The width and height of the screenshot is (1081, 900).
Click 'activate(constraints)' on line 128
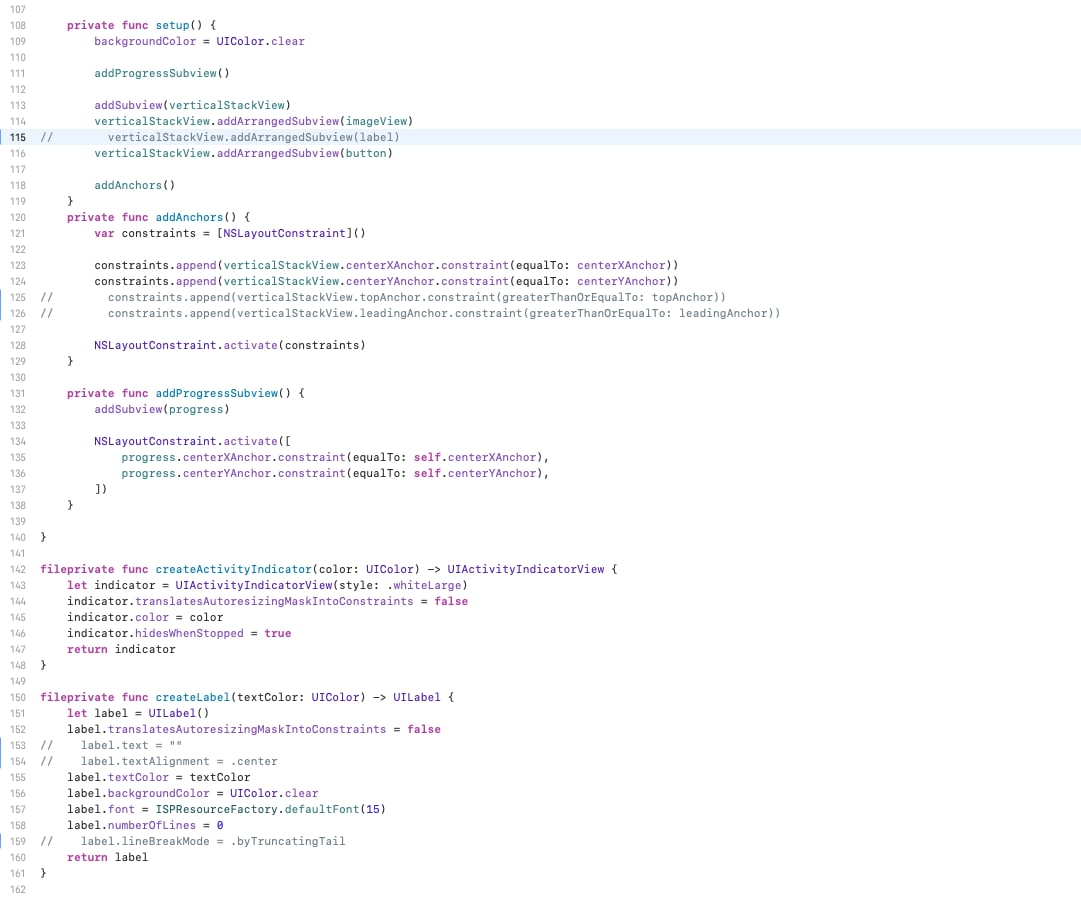pyautogui.click(x=294, y=346)
